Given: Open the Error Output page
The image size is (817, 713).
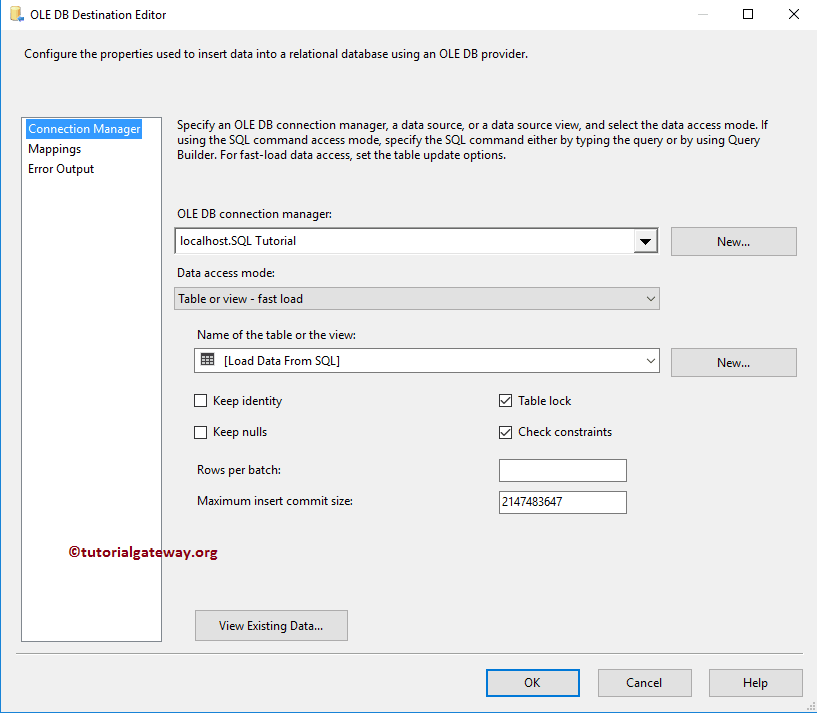Looking at the screenshot, I should (61, 169).
